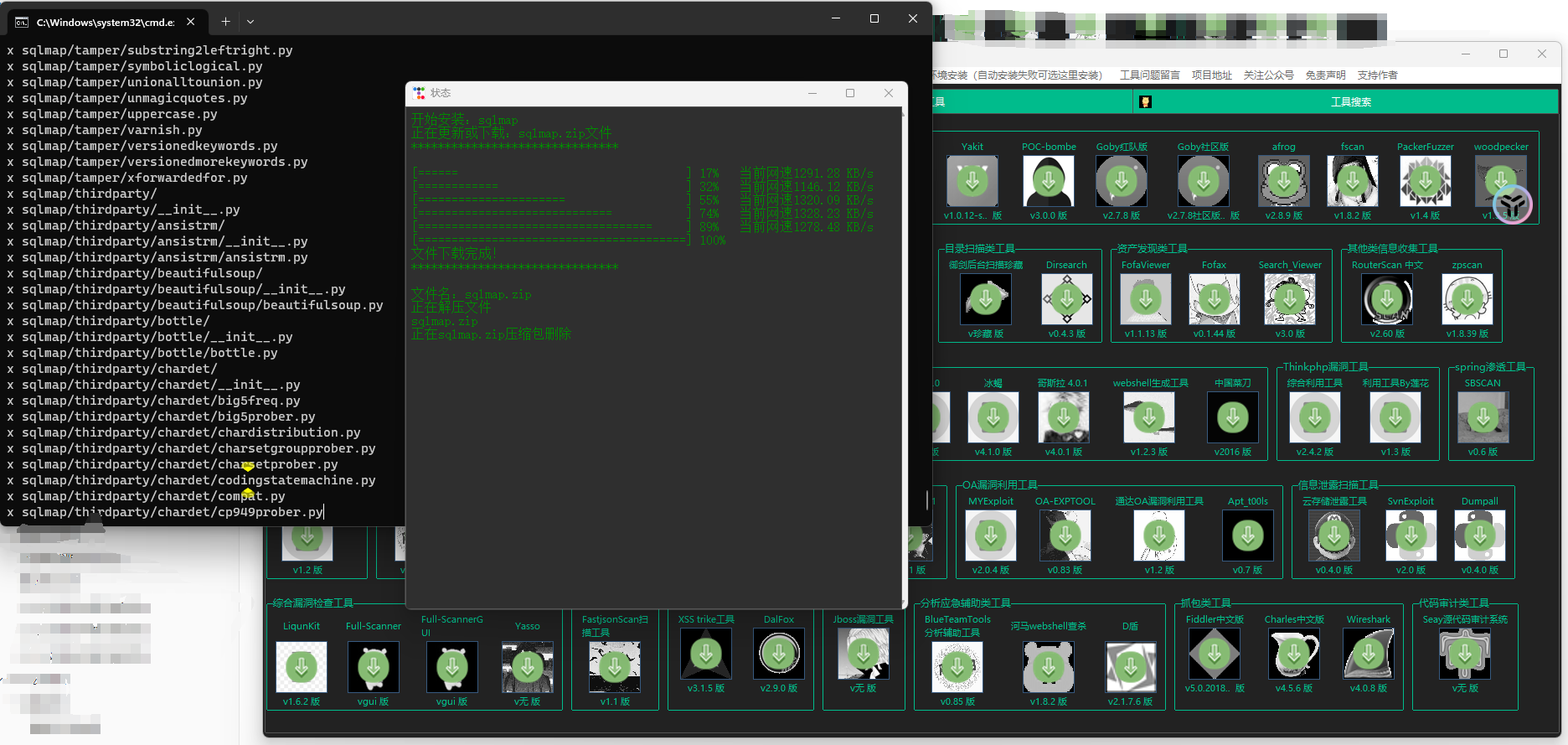The width and height of the screenshot is (1568, 745).
Task: Click the 状态 window title text
Action: (x=441, y=93)
